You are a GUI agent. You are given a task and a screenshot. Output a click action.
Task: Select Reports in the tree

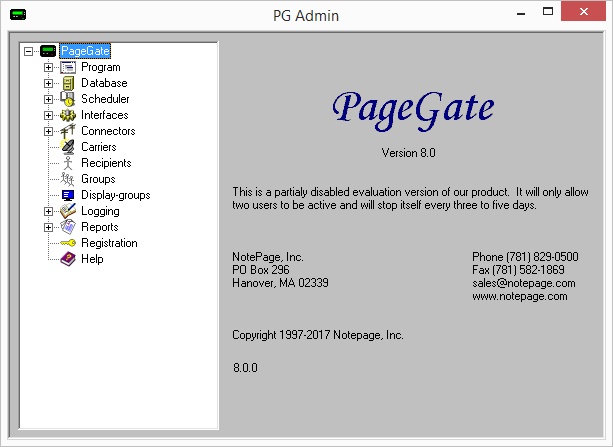click(x=100, y=227)
